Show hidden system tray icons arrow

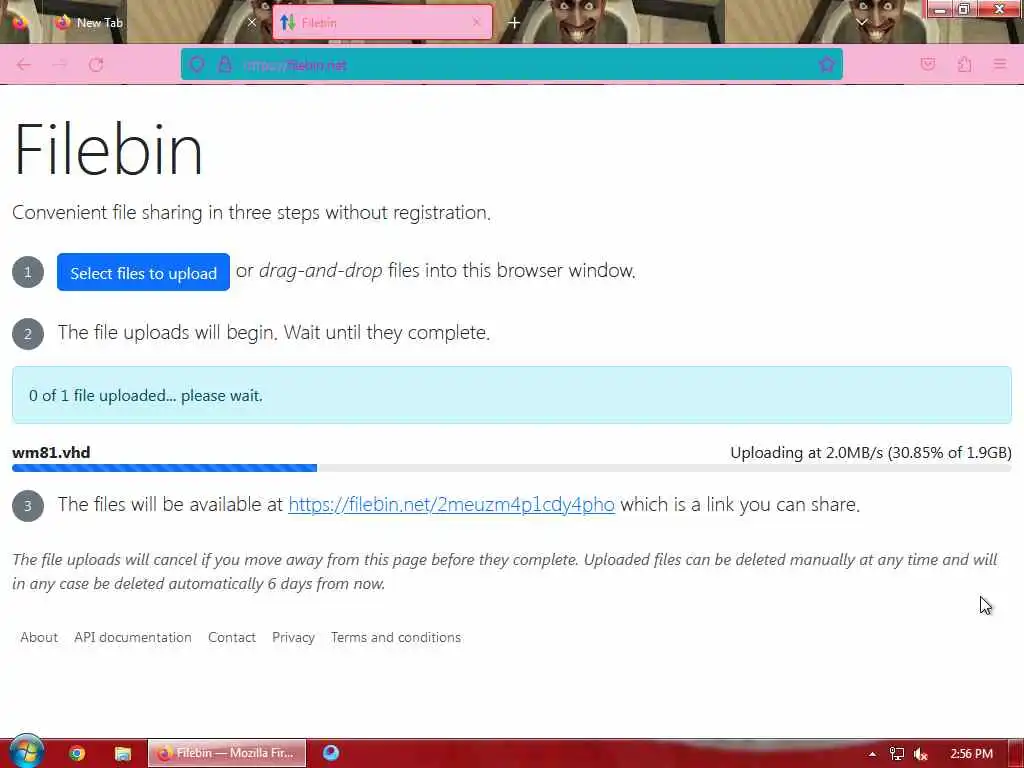[x=872, y=754]
